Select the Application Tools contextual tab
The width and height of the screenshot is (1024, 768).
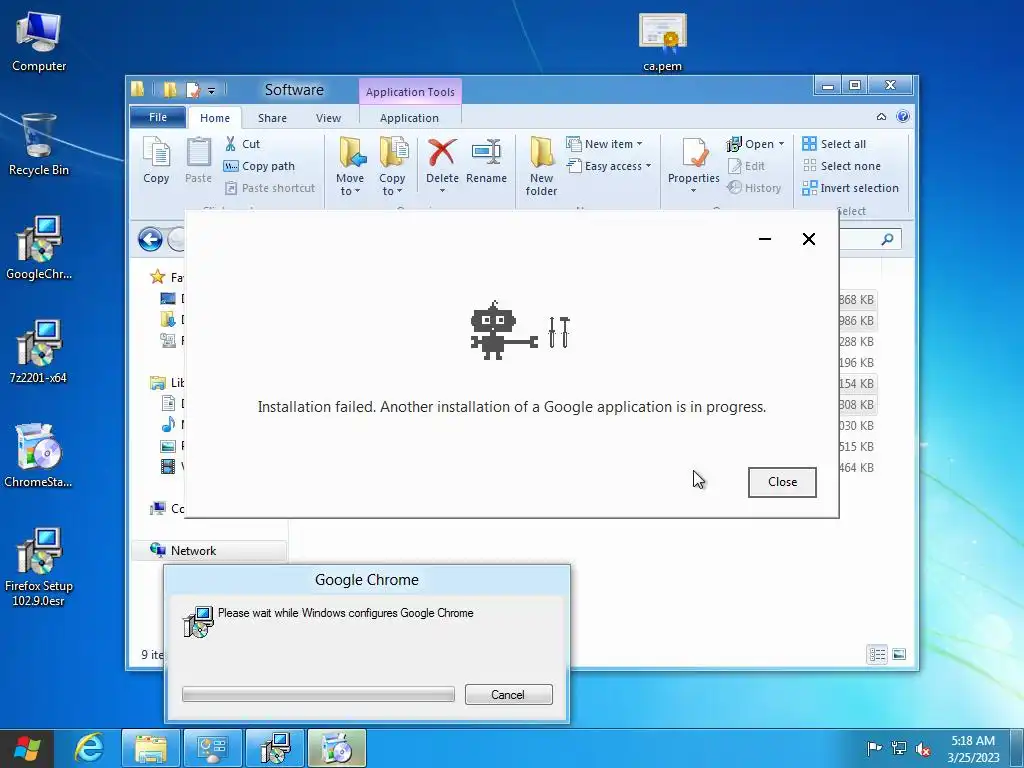click(410, 91)
